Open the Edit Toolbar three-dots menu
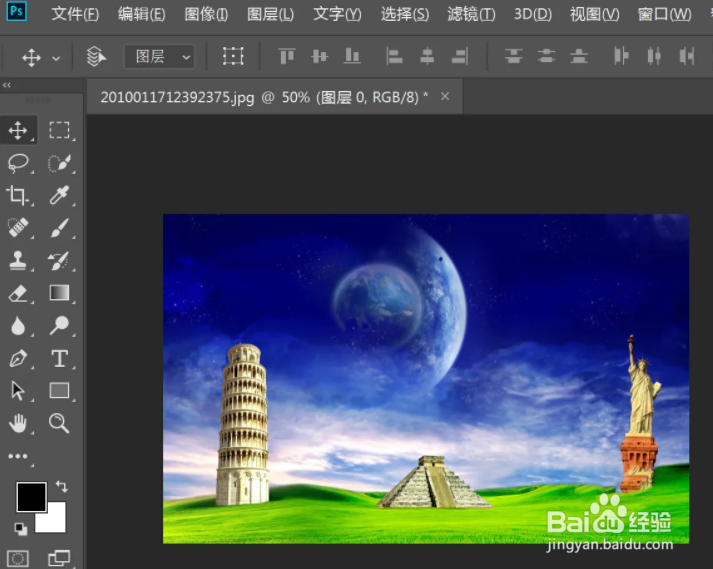This screenshot has height=569, width=713. (18, 456)
